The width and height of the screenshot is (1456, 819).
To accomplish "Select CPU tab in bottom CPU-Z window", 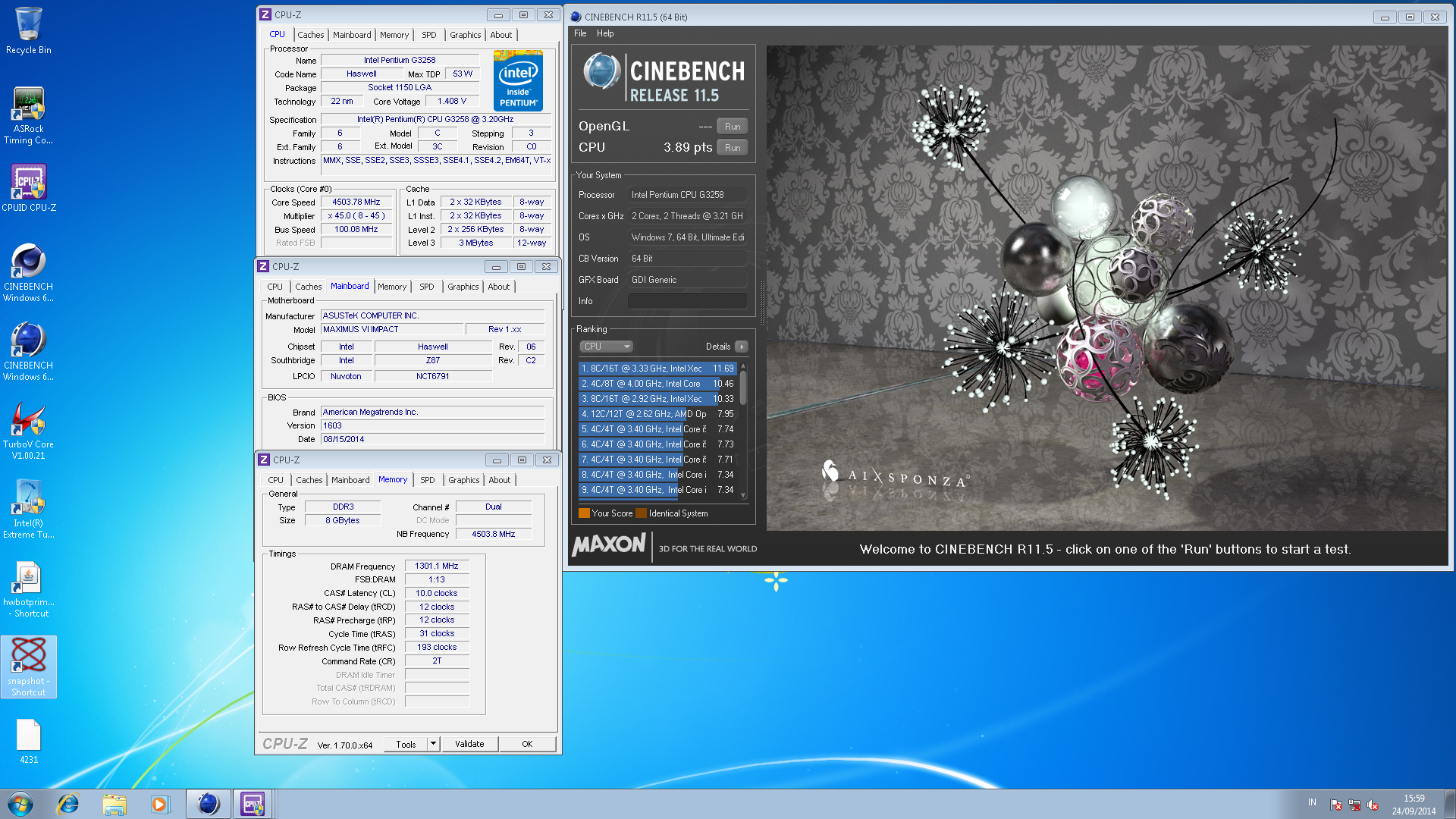I will (x=275, y=480).
